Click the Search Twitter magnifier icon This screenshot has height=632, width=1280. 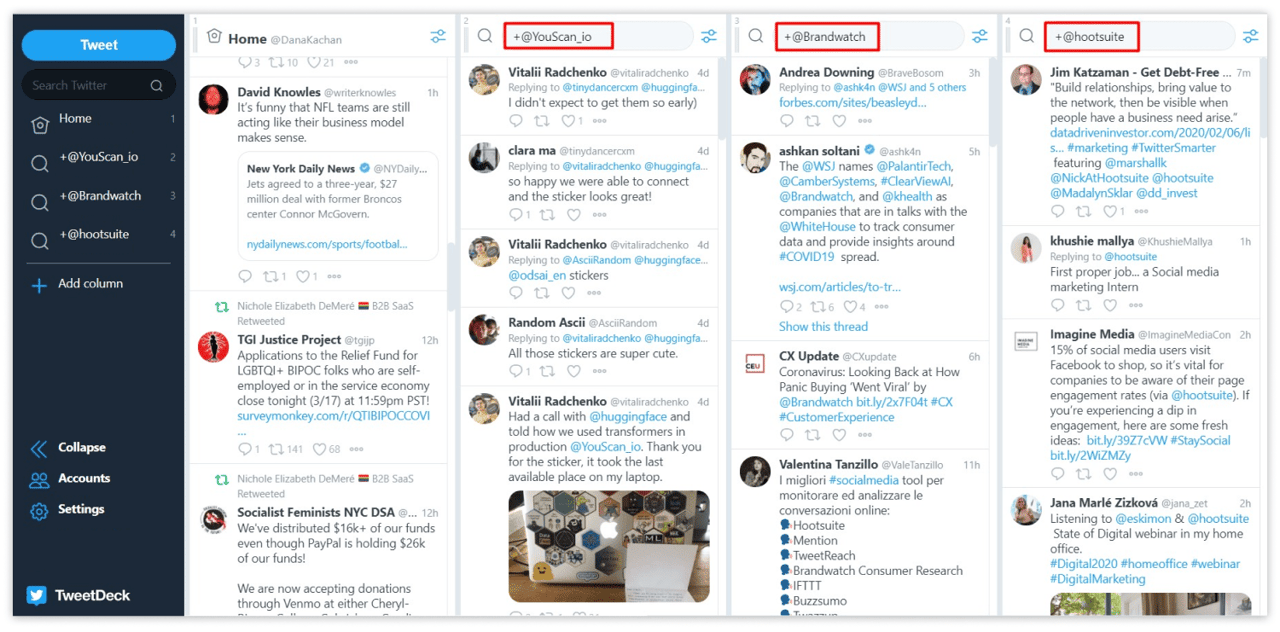(x=157, y=84)
